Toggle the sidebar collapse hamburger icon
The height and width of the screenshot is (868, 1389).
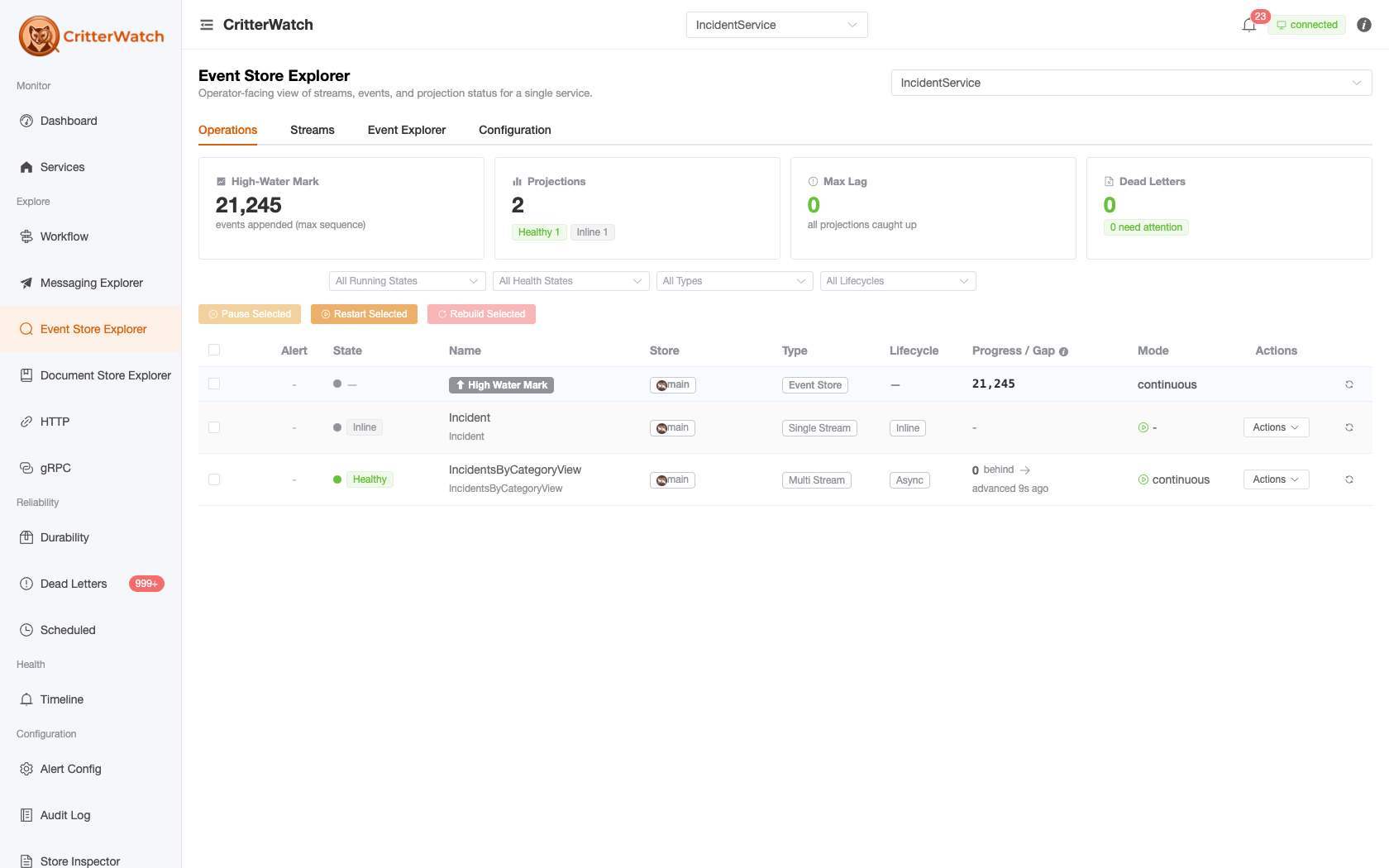pos(207,25)
